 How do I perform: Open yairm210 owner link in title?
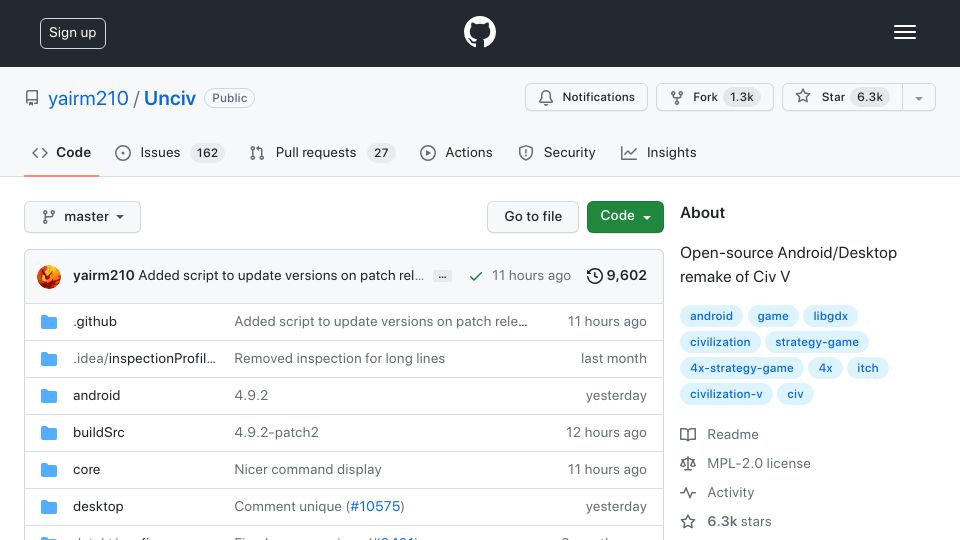88,98
